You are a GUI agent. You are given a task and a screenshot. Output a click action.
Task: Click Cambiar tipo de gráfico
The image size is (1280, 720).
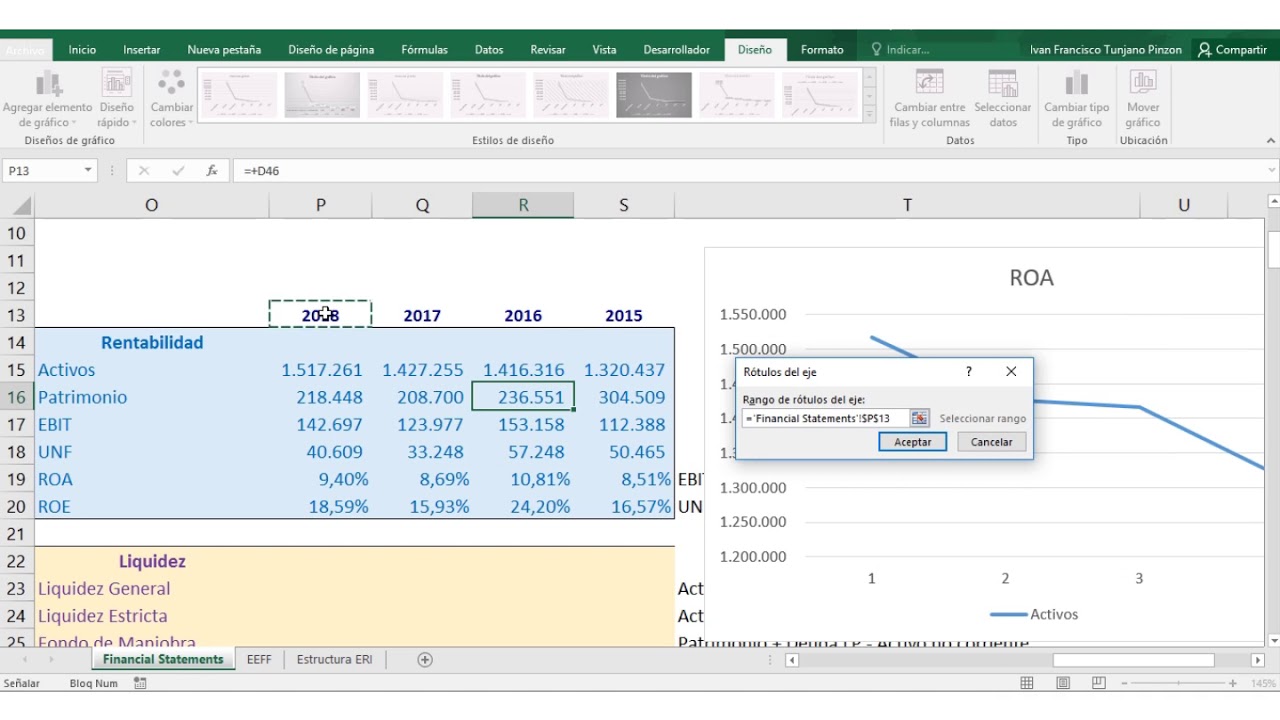tap(1076, 100)
